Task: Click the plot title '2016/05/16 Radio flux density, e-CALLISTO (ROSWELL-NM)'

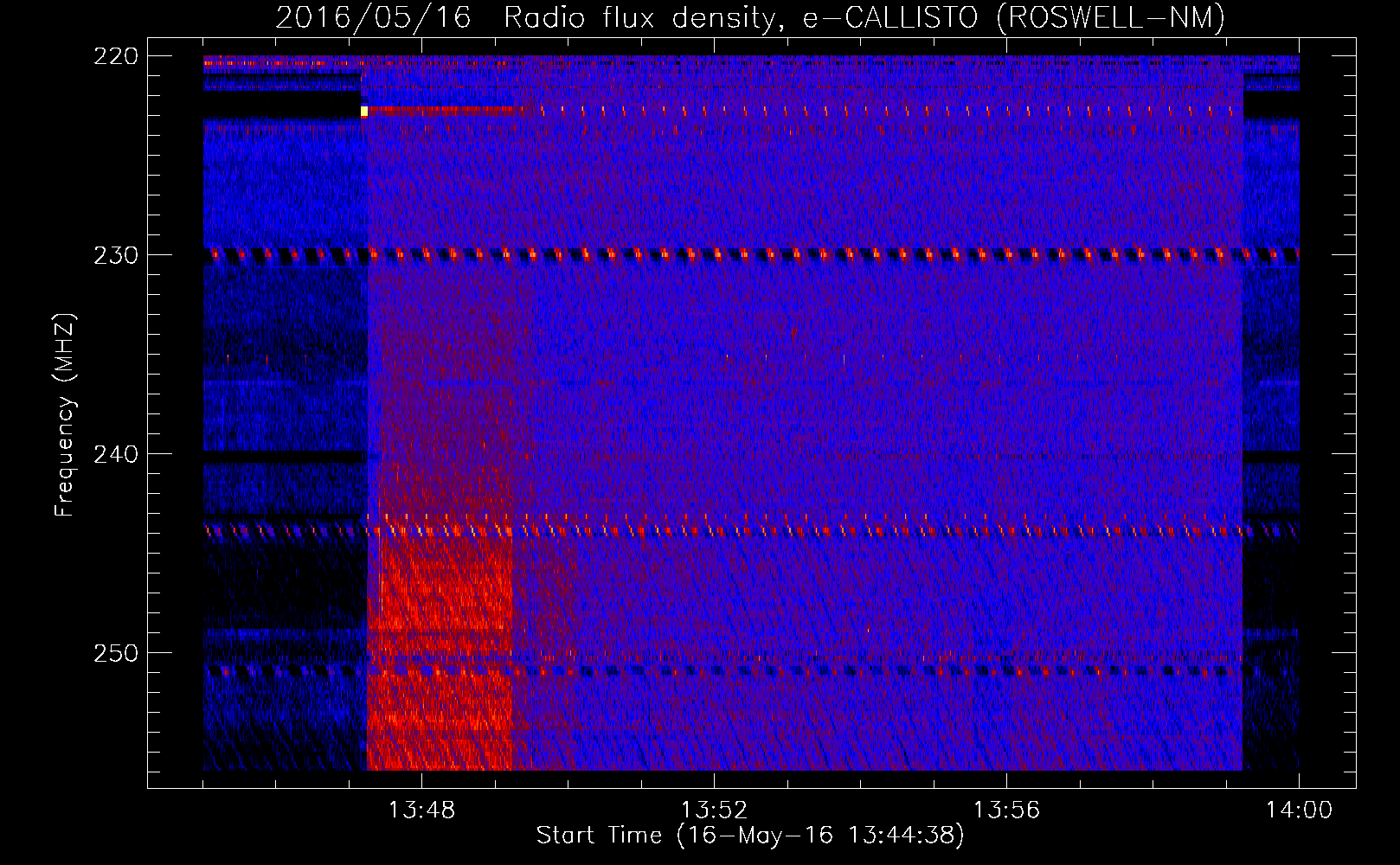Action: 750,17
